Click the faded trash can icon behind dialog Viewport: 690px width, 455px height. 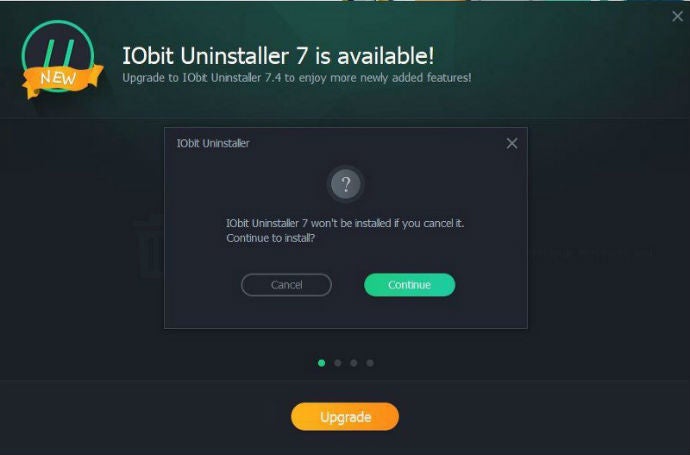(149, 246)
